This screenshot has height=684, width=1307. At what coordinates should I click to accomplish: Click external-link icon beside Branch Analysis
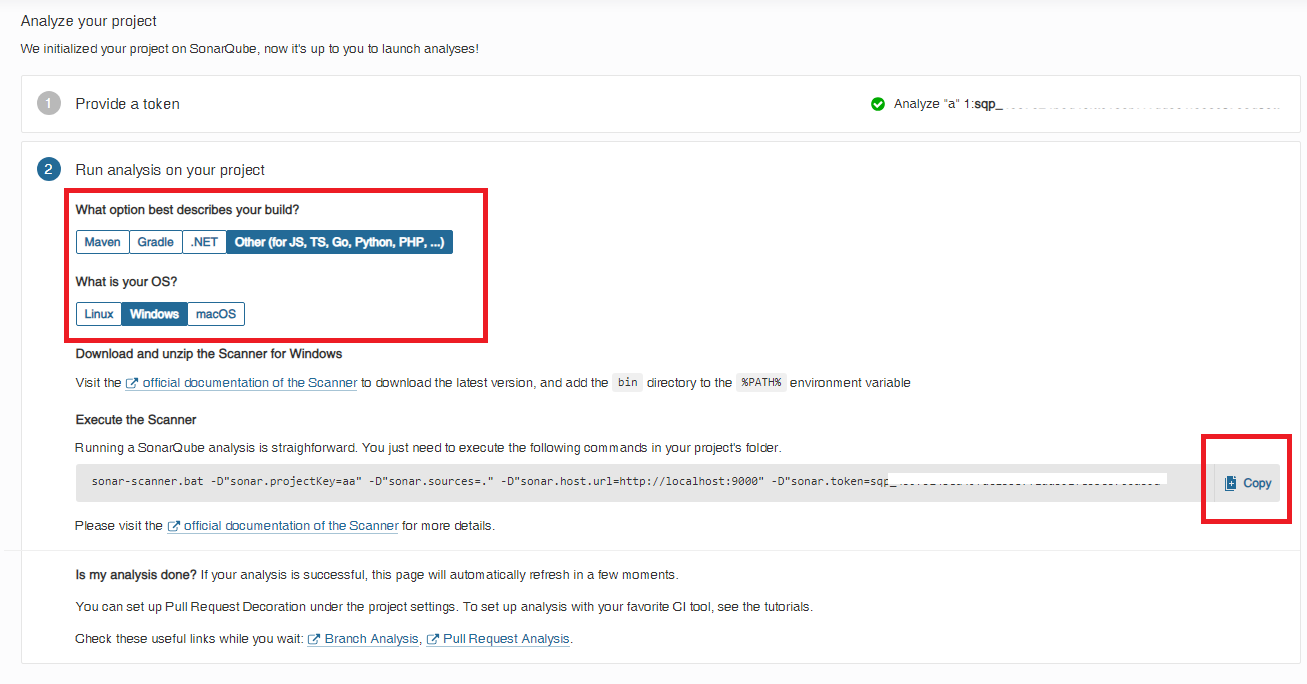pyautogui.click(x=314, y=639)
